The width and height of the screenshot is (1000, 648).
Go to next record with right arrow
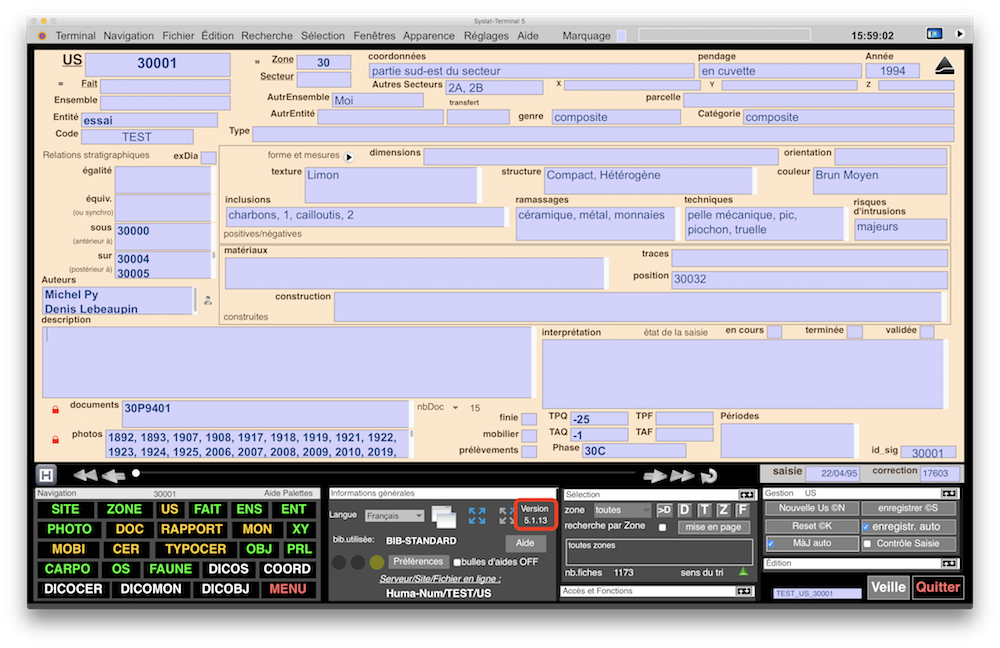(x=654, y=476)
